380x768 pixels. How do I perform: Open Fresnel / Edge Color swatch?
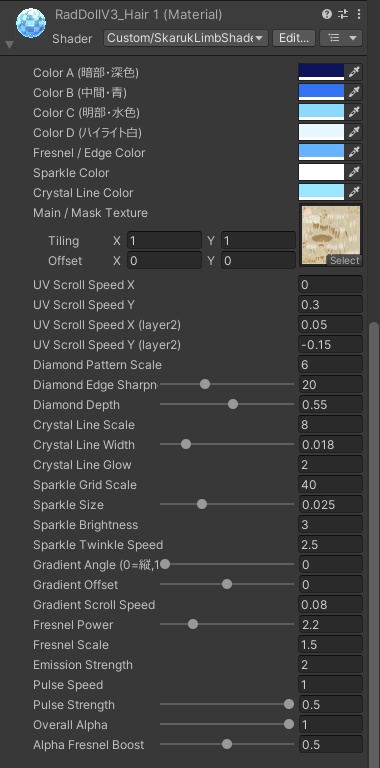[x=321, y=152]
